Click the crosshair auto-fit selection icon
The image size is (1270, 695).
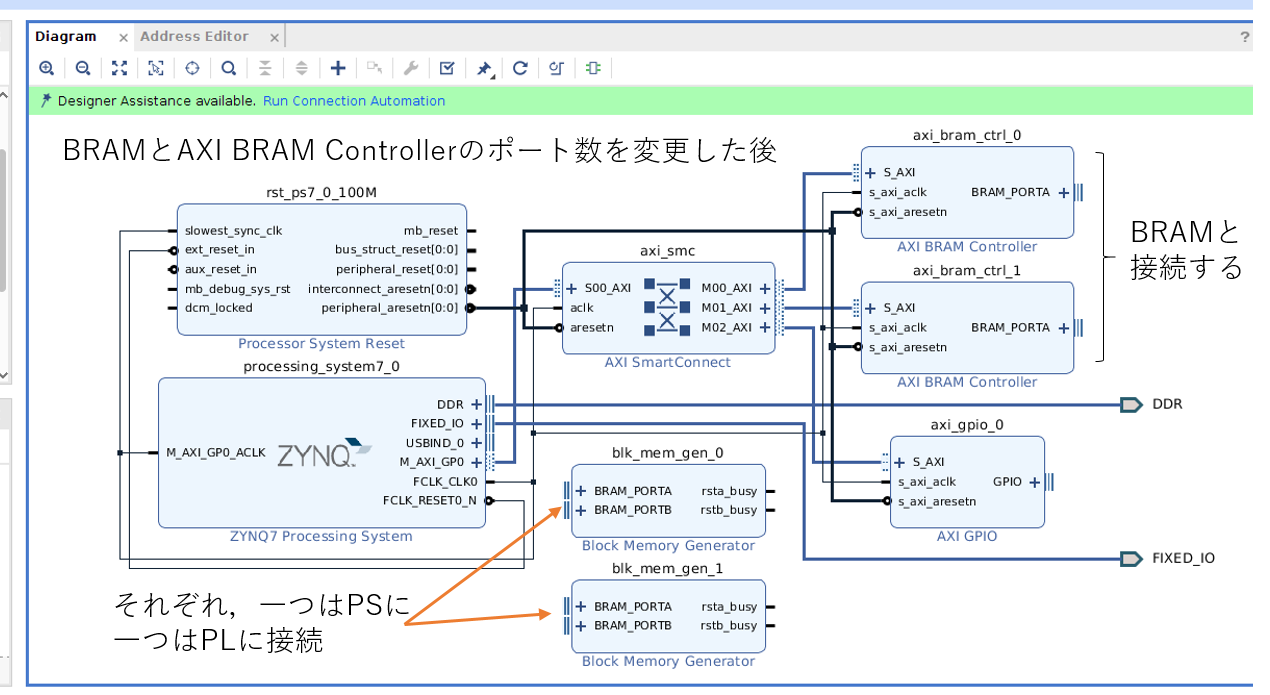(192, 68)
